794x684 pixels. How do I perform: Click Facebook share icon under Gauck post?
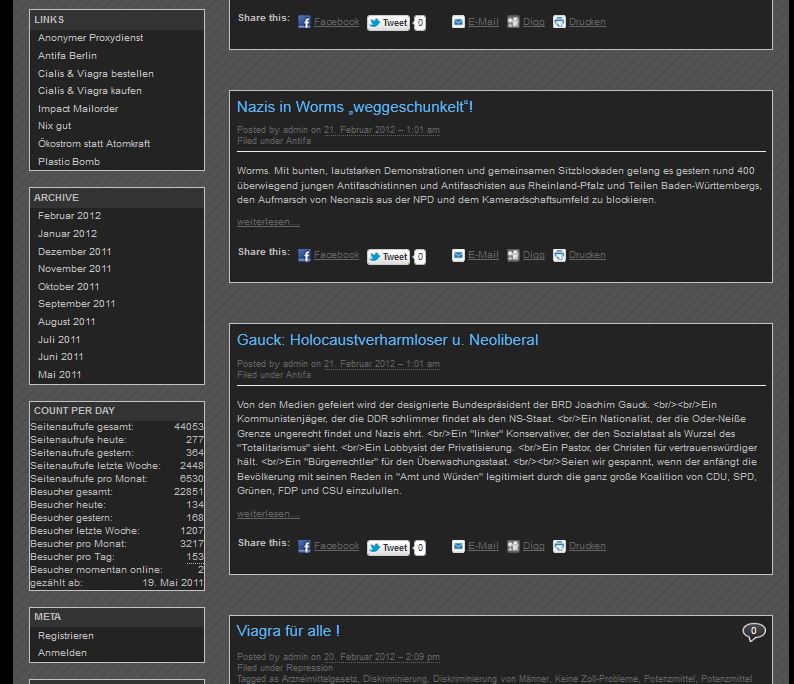(x=304, y=547)
